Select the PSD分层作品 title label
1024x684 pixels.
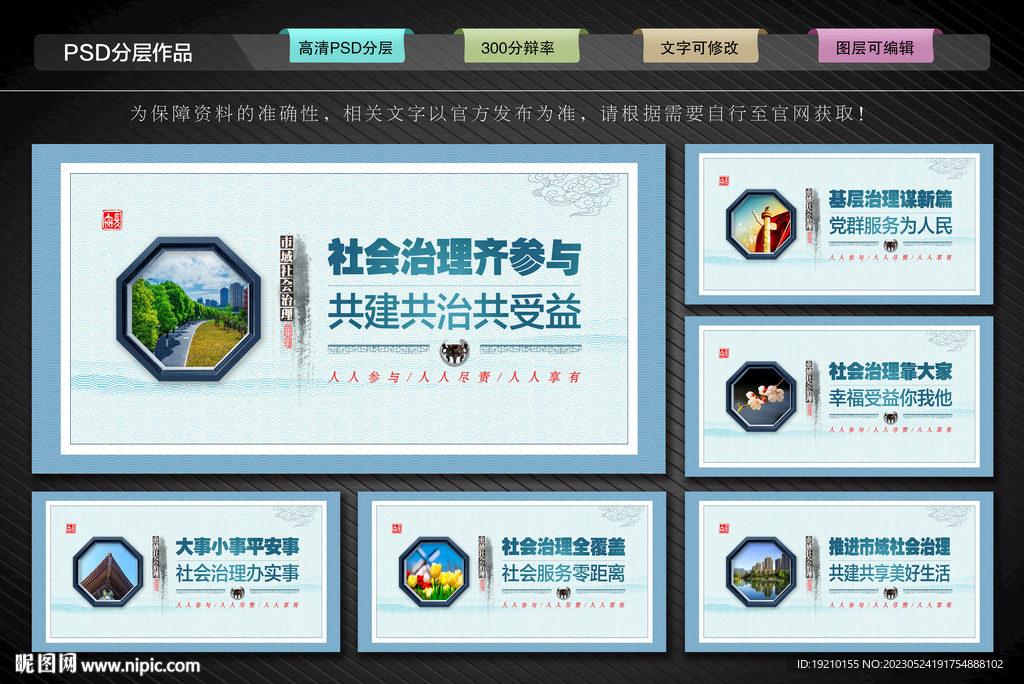pyautogui.click(x=128, y=52)
